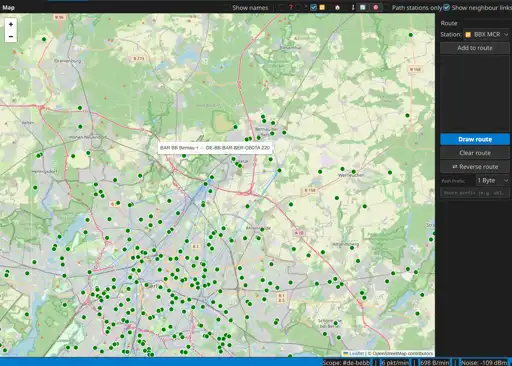This screenshot has height=366, width=512.
Task: Click the Clear route button
Action: pyautogui.click(x=475, y=153)
